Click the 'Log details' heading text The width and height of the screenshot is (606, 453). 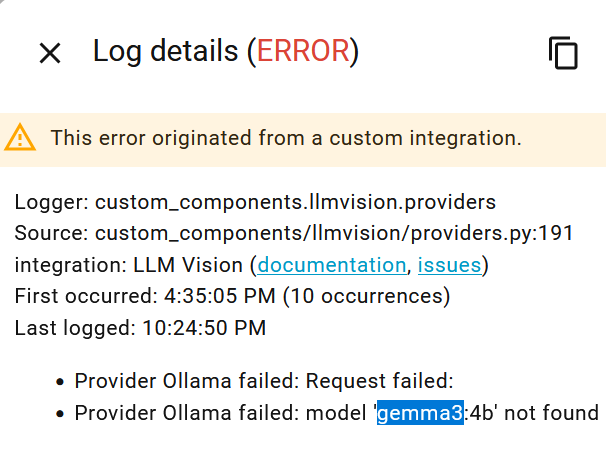click(x=166, y=51)
